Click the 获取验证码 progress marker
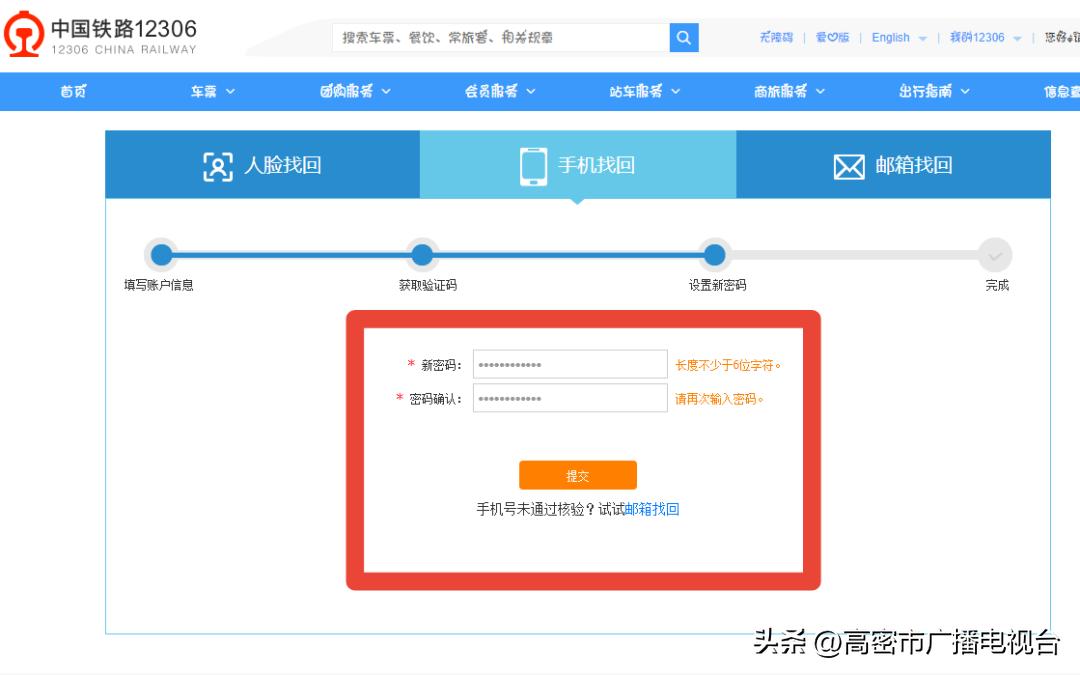 click(422, 256)
